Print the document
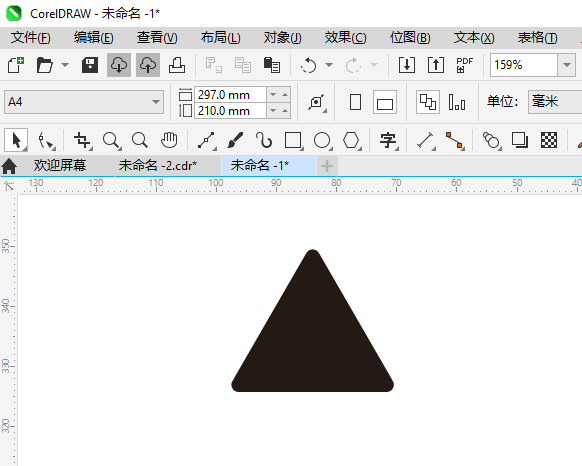 [x=177, y=65]
